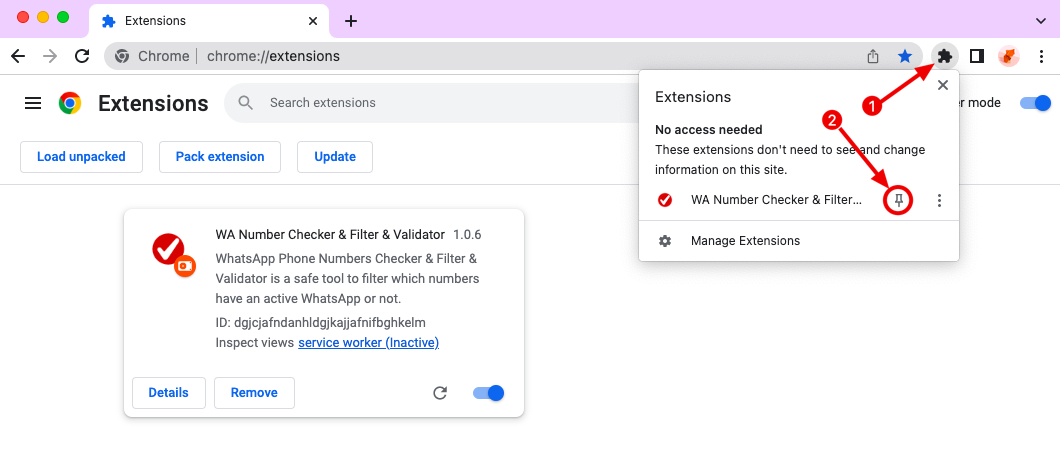Reload the WA Number Checker extension
The width and height of the screenshot is (1060, 466).
coord(440,393)
